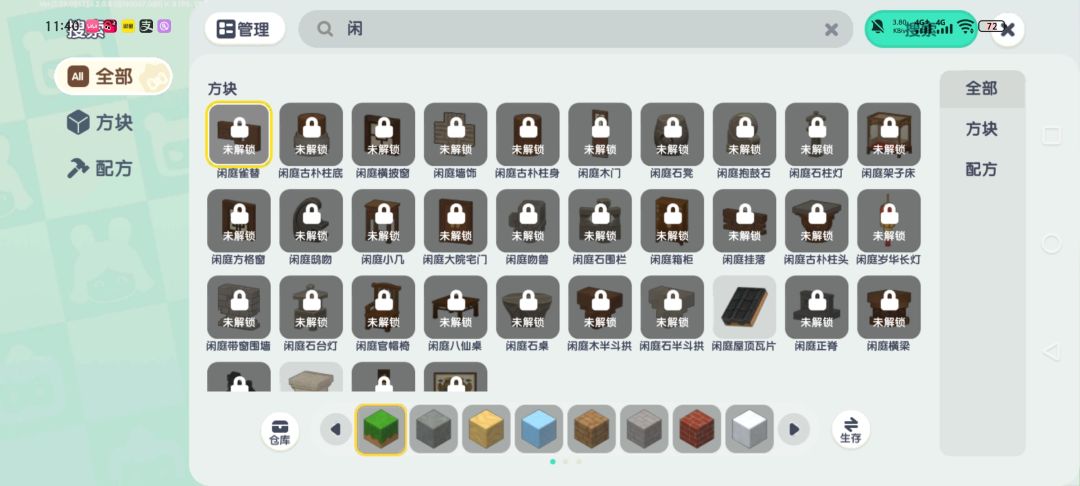Select the 全部 category in left sidebar
The height and width of the screenshot is (486, 1080).
pos(114,76)
